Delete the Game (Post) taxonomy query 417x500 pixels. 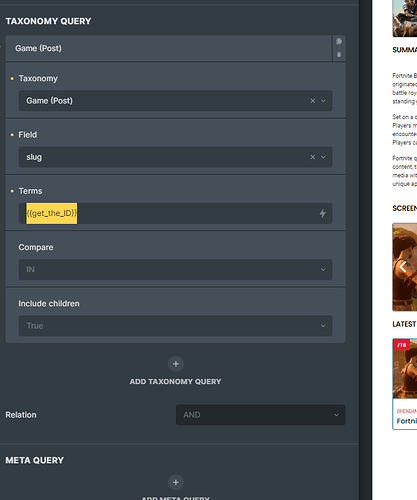tap(339, 54)
